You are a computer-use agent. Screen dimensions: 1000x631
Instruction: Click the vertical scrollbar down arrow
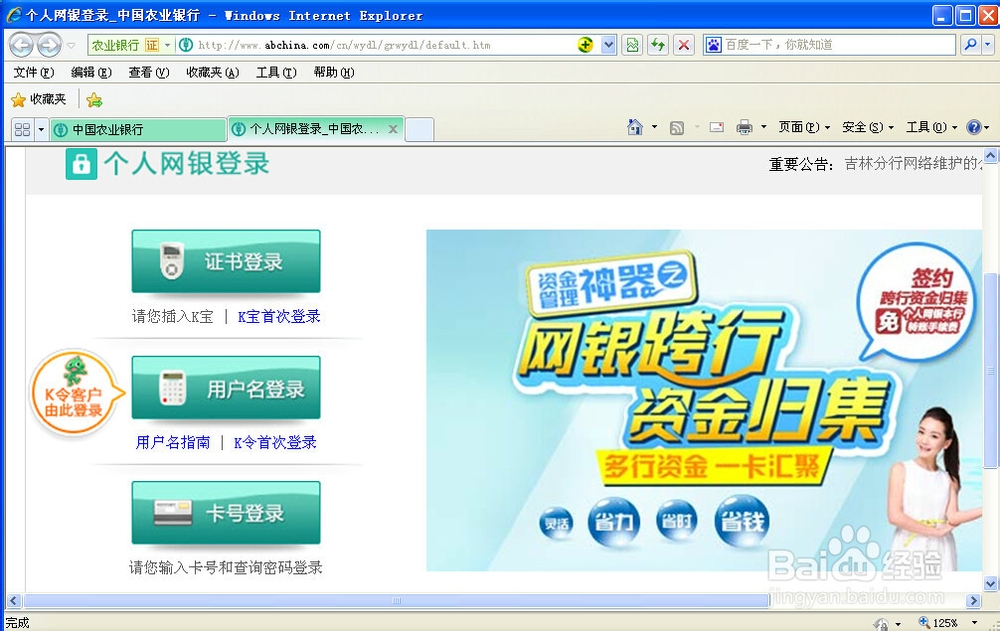[x=990, y=583]
